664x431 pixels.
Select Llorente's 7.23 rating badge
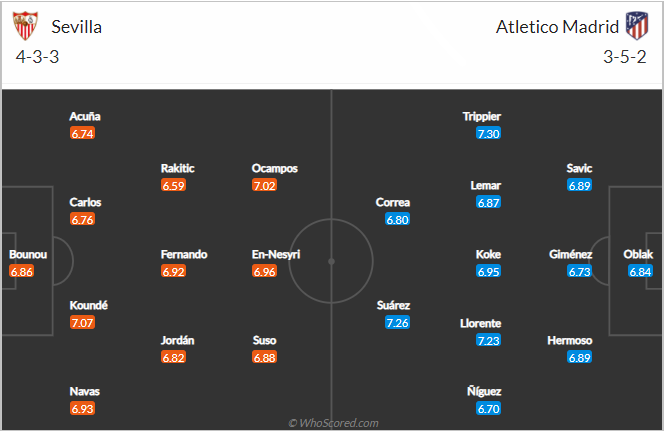pyautogui.click(x=488, y=340)
